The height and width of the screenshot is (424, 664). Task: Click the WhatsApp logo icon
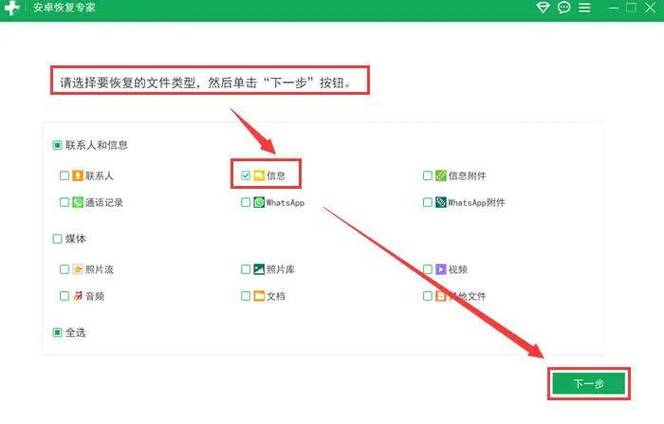coord(259,202)
